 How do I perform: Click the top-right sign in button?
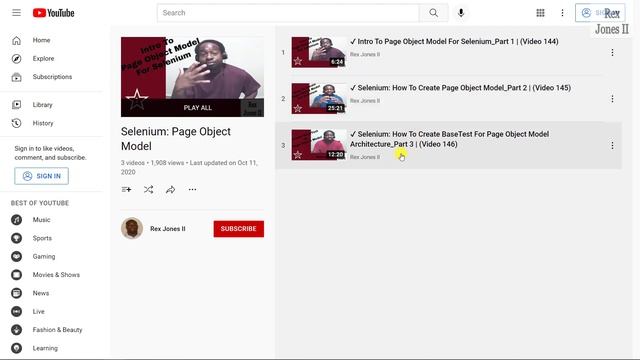(x=600, y=13)
